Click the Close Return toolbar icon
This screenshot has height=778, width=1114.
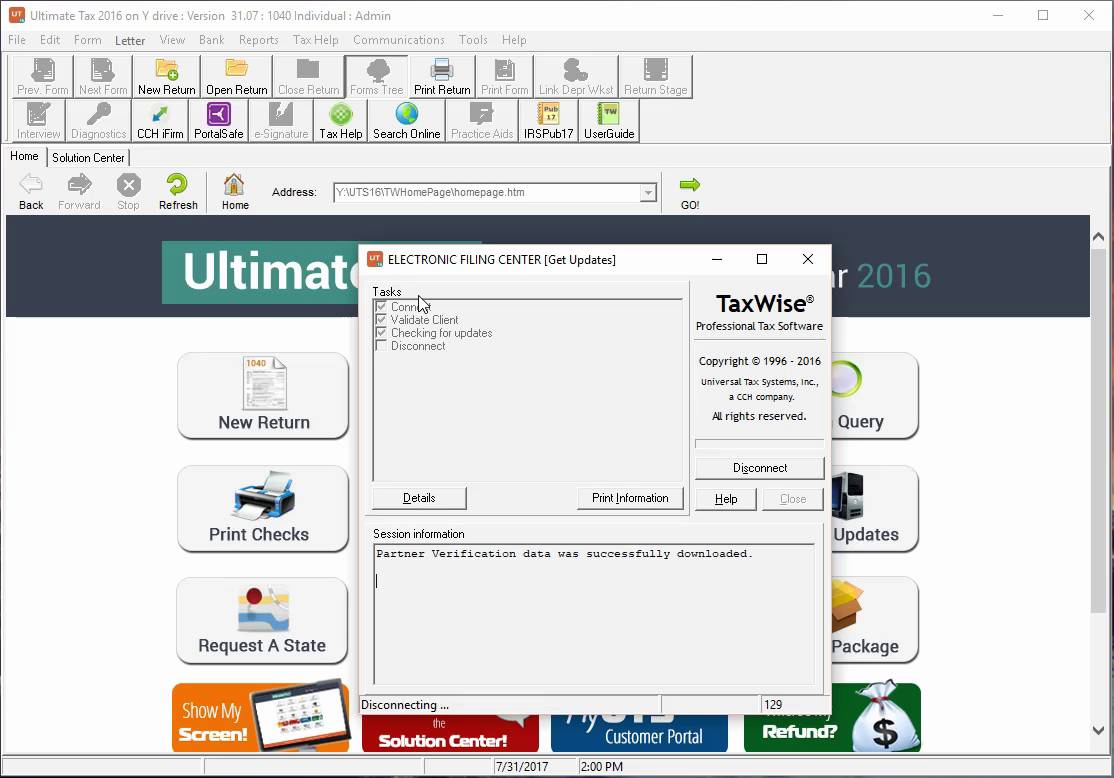tap(308, 77)
